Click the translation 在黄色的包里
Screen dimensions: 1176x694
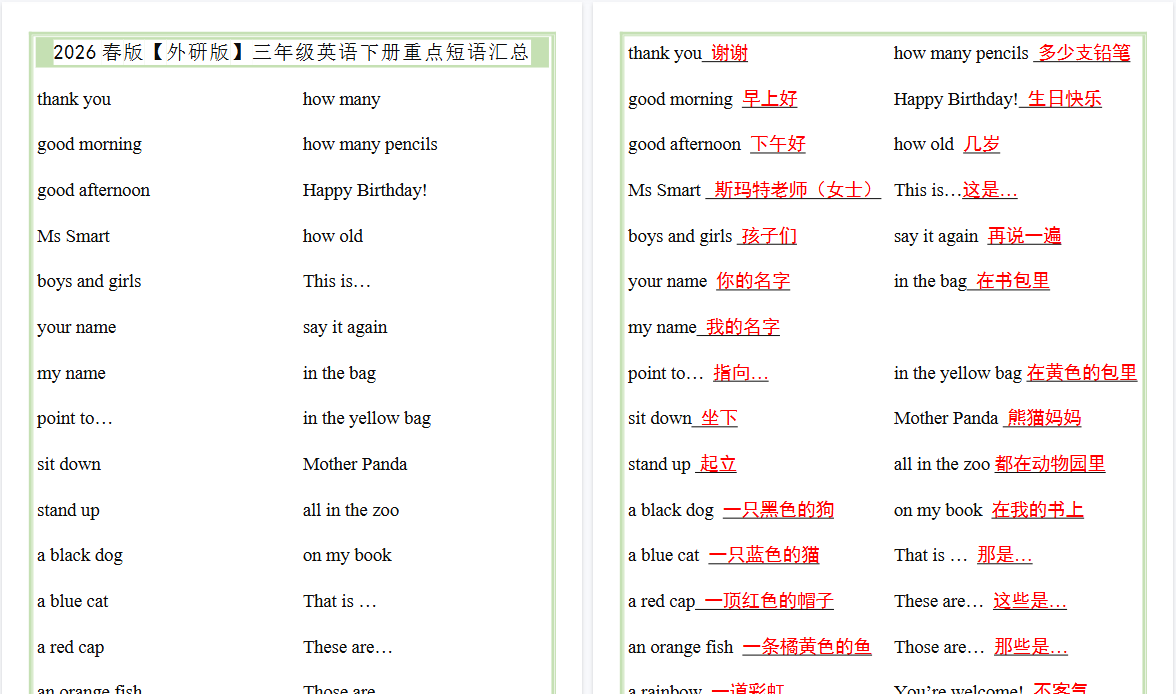click(1081, 373)
